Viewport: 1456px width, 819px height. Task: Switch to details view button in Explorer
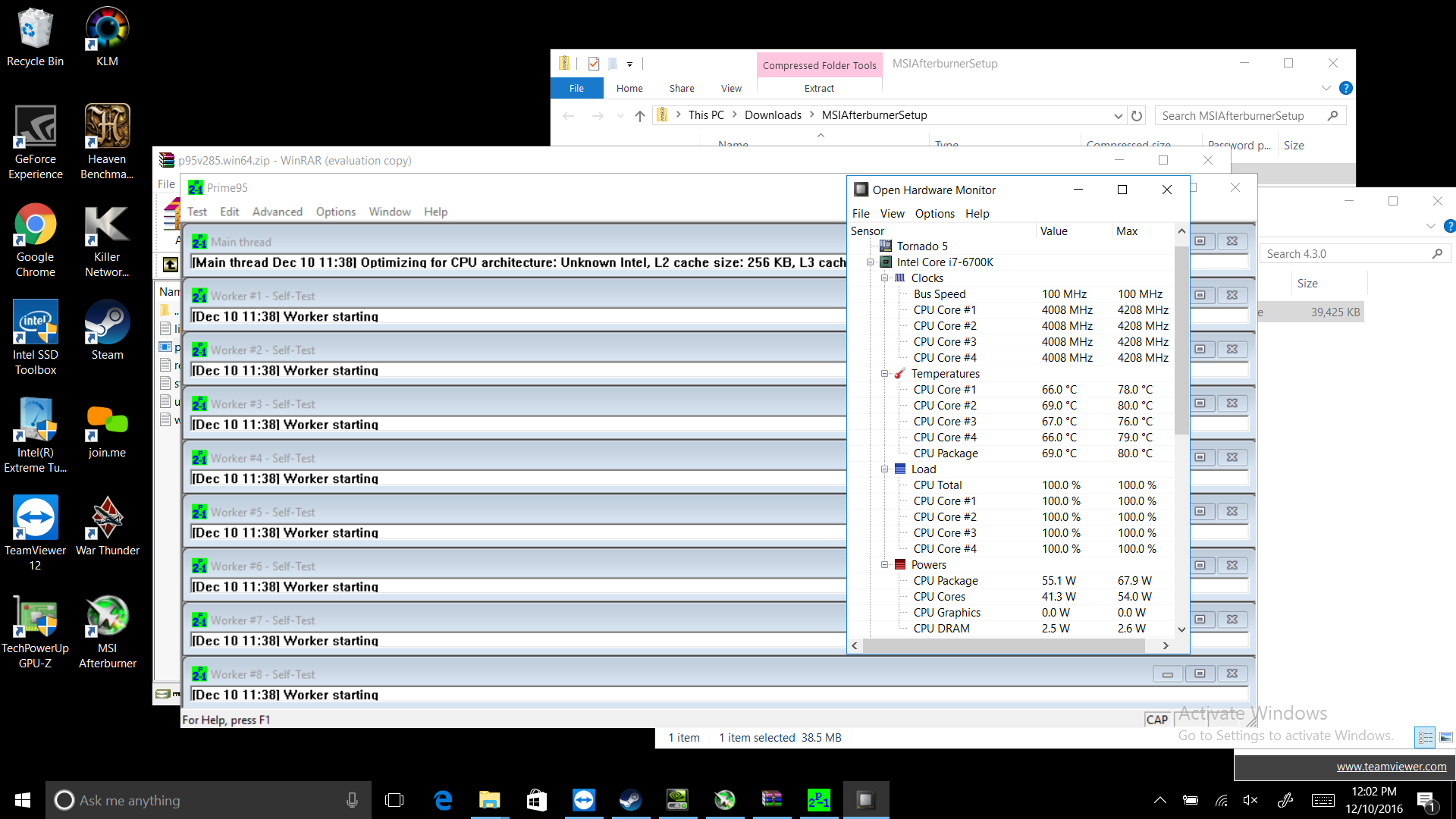pos(1426,737)
